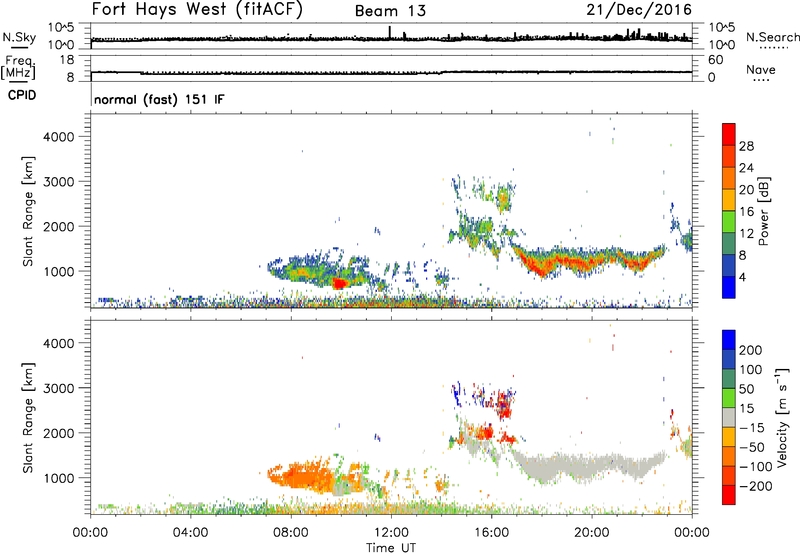This screenshot has height=554, width=800.
Task: Select 'Slant Range [km]' label of power panel
Action: [28, 211]
